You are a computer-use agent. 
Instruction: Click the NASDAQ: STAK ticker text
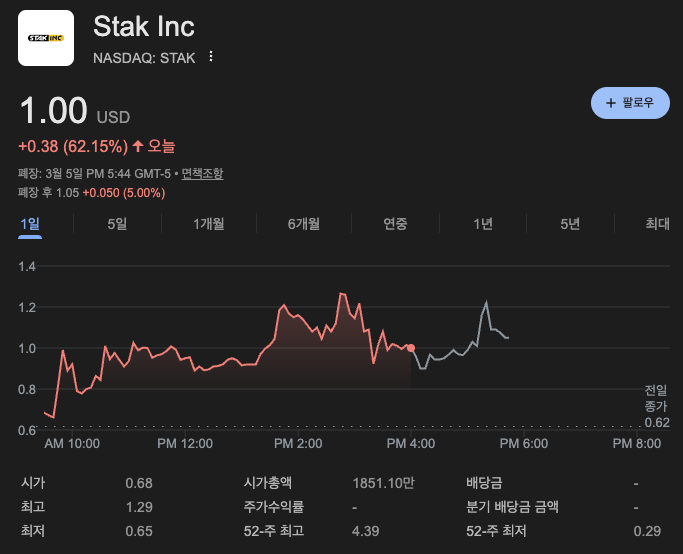[x=144, y=58]
